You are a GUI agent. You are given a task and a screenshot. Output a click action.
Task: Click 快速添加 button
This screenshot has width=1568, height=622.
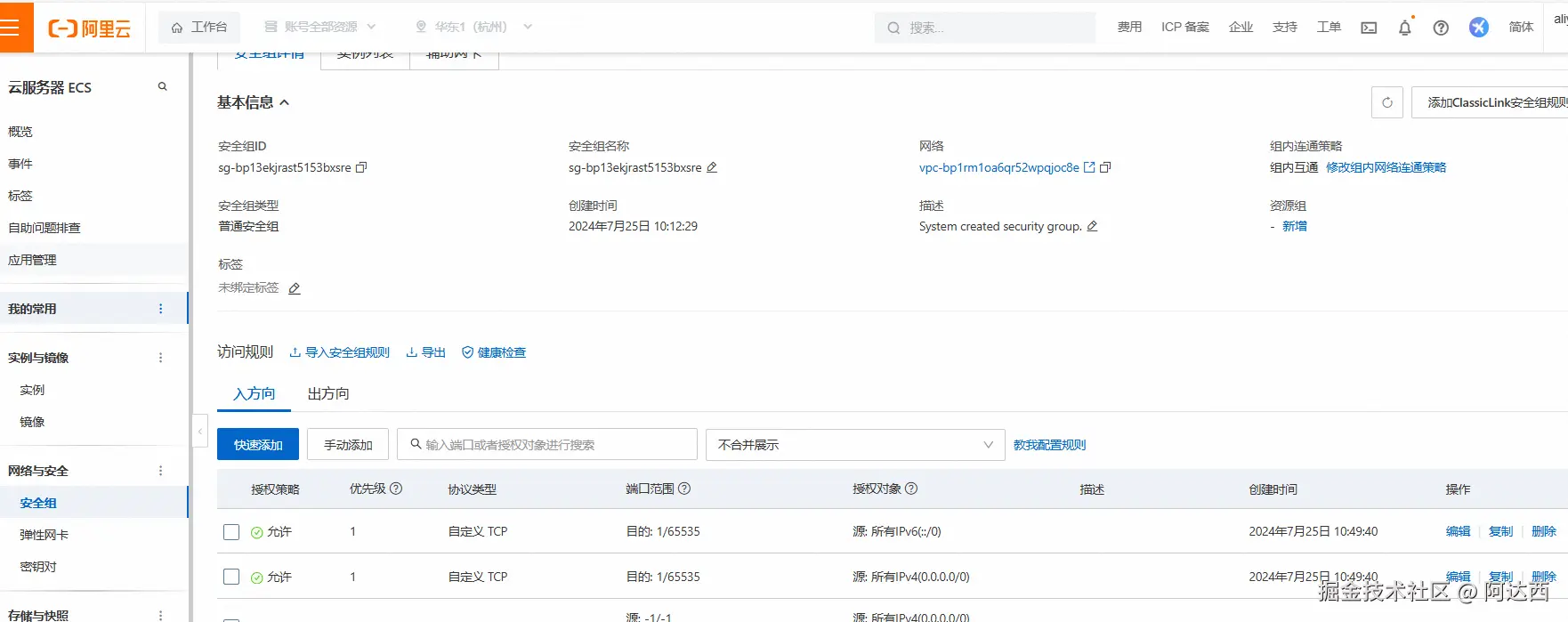[x=258, y=444]
